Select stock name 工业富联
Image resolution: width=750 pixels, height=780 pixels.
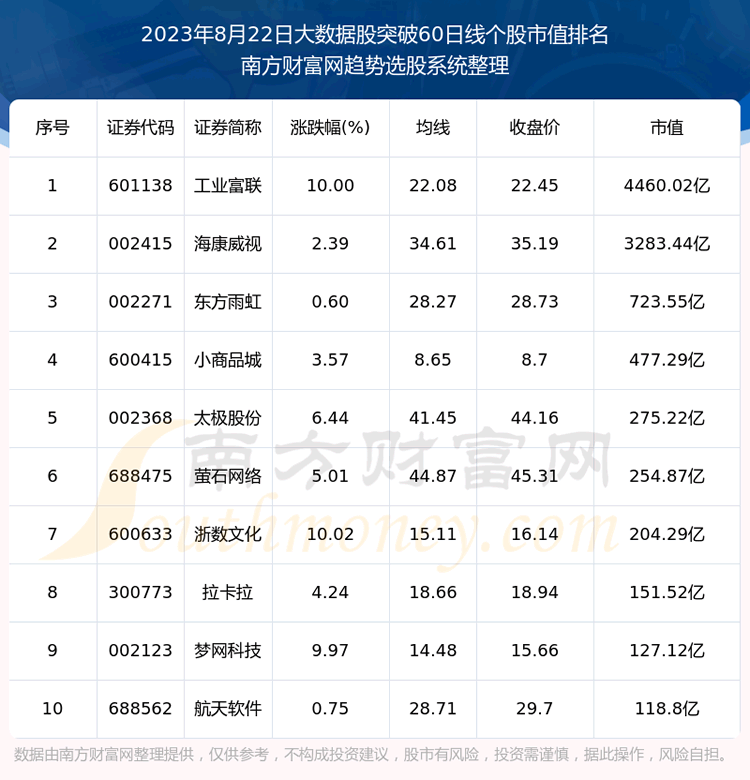[228, 186]
